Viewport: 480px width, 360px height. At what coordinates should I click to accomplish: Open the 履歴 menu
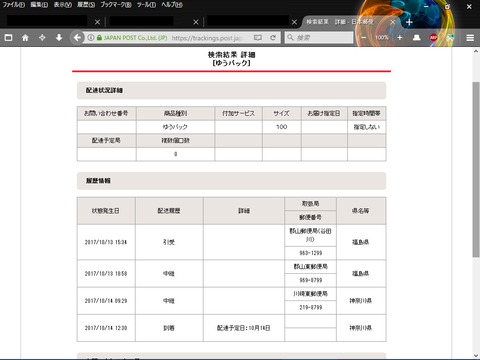86,5
